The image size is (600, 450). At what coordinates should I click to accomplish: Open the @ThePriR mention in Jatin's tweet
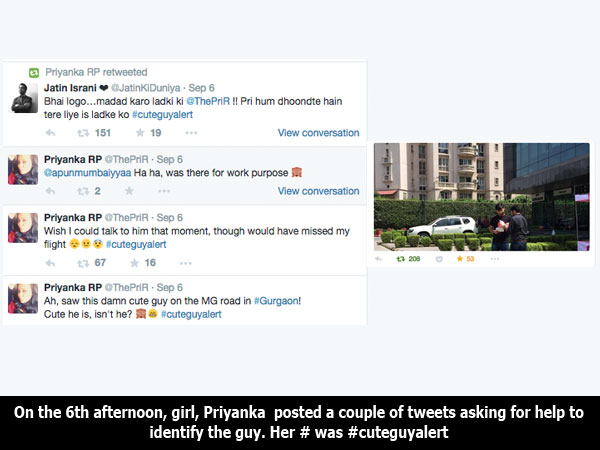[208, 101]
